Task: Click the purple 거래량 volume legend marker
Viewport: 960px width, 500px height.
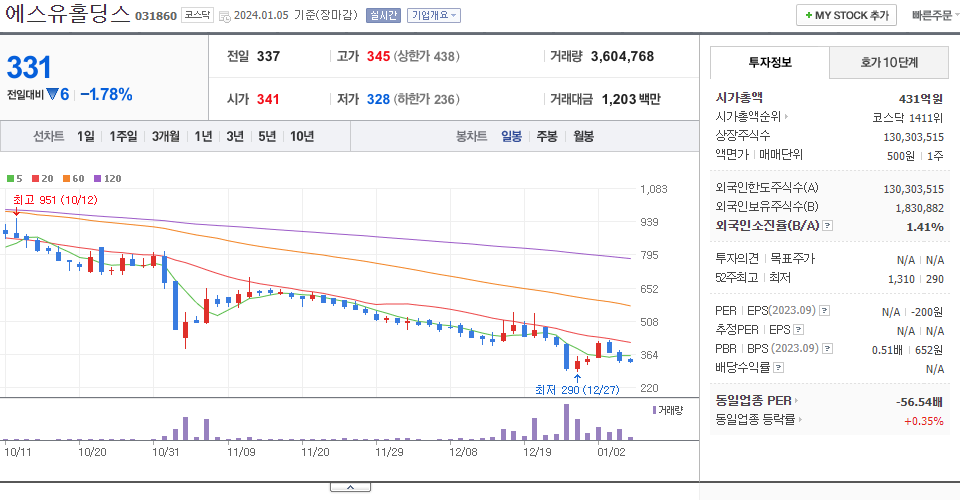Action: click(x=654, y=410)
